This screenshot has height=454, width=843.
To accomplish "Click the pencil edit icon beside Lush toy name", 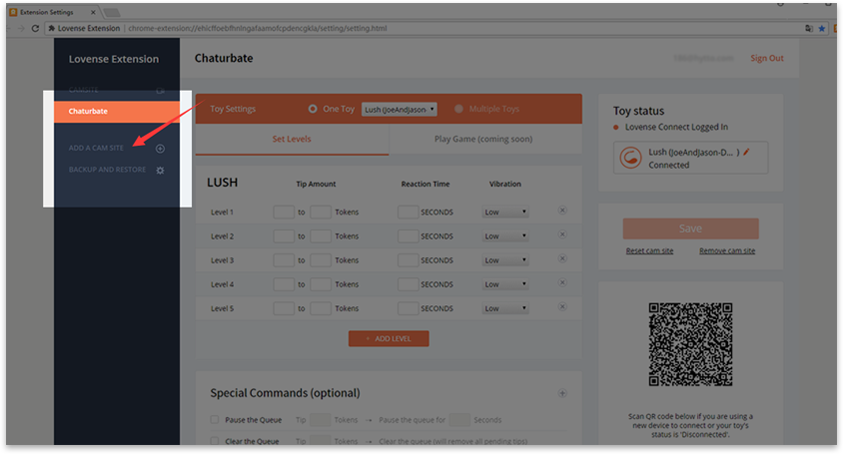I will 745,149.
